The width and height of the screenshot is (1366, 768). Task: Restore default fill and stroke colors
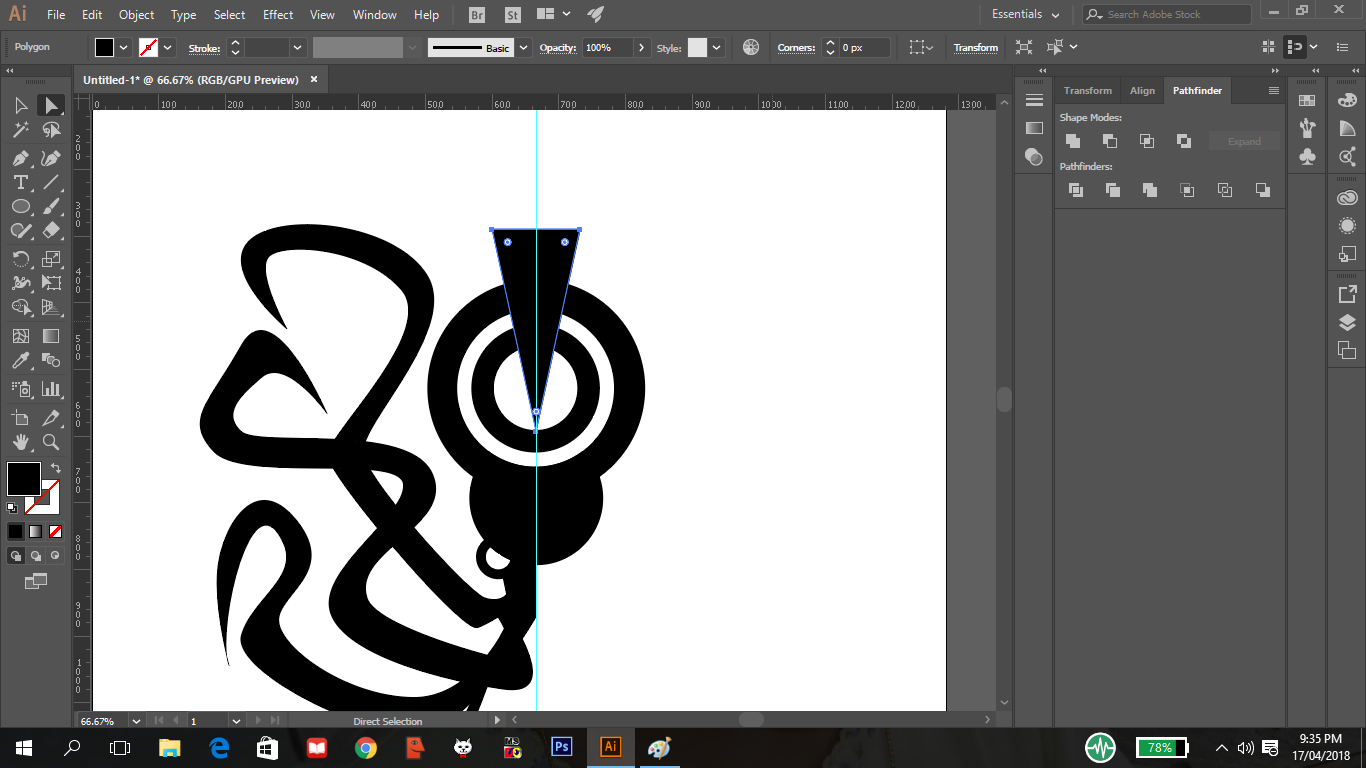(12, 508)
